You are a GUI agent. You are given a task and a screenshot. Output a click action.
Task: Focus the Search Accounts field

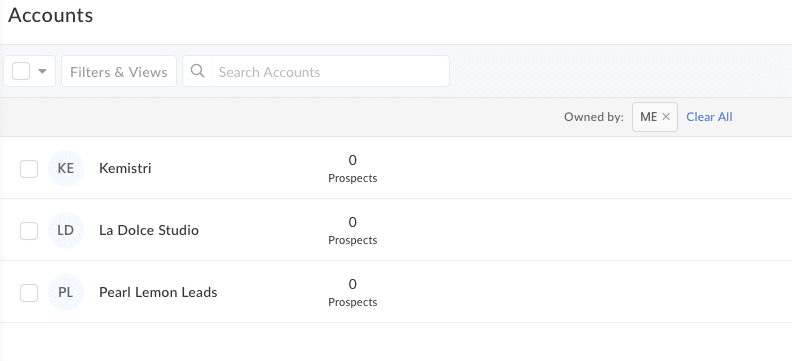[331, 71]
